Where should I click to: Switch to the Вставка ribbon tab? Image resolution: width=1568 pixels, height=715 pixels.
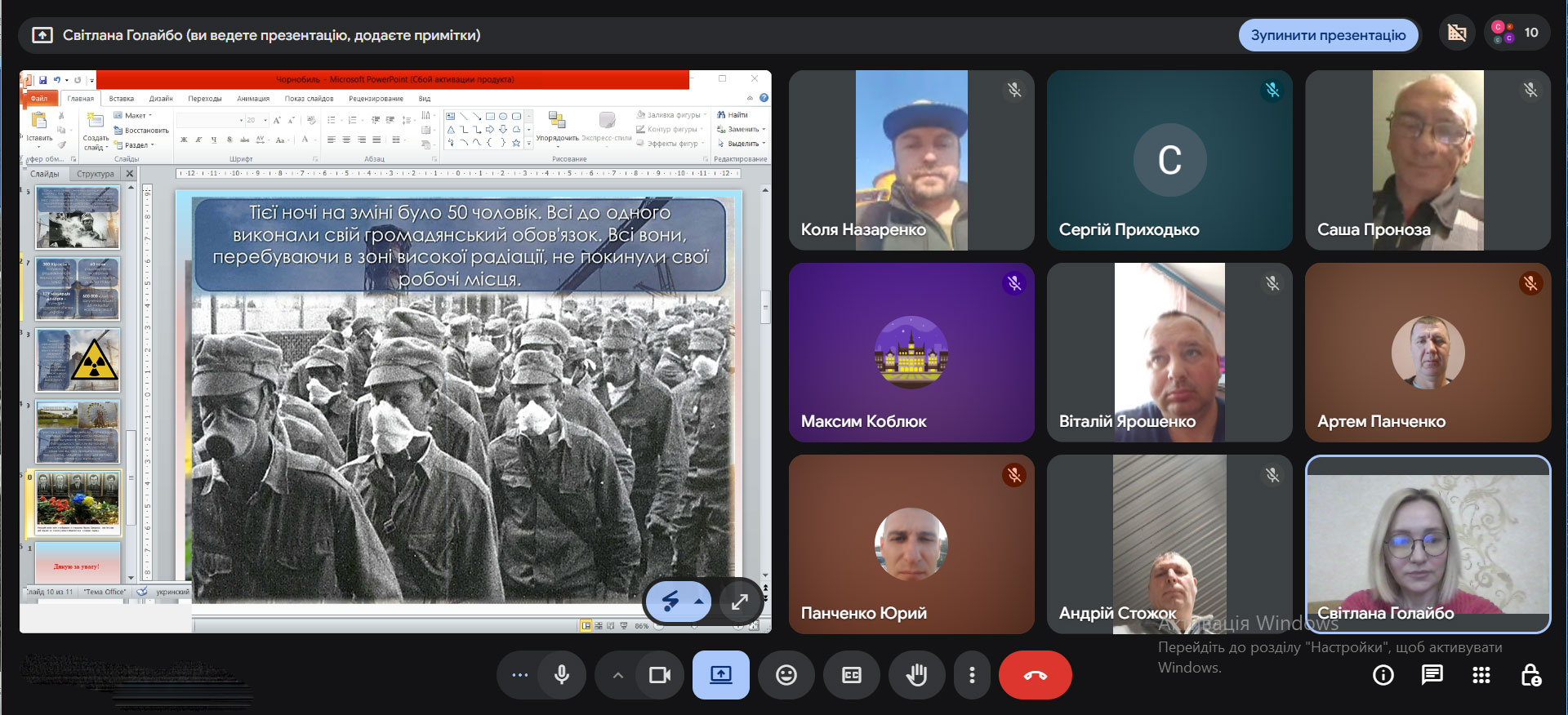(x=122, y=99)
